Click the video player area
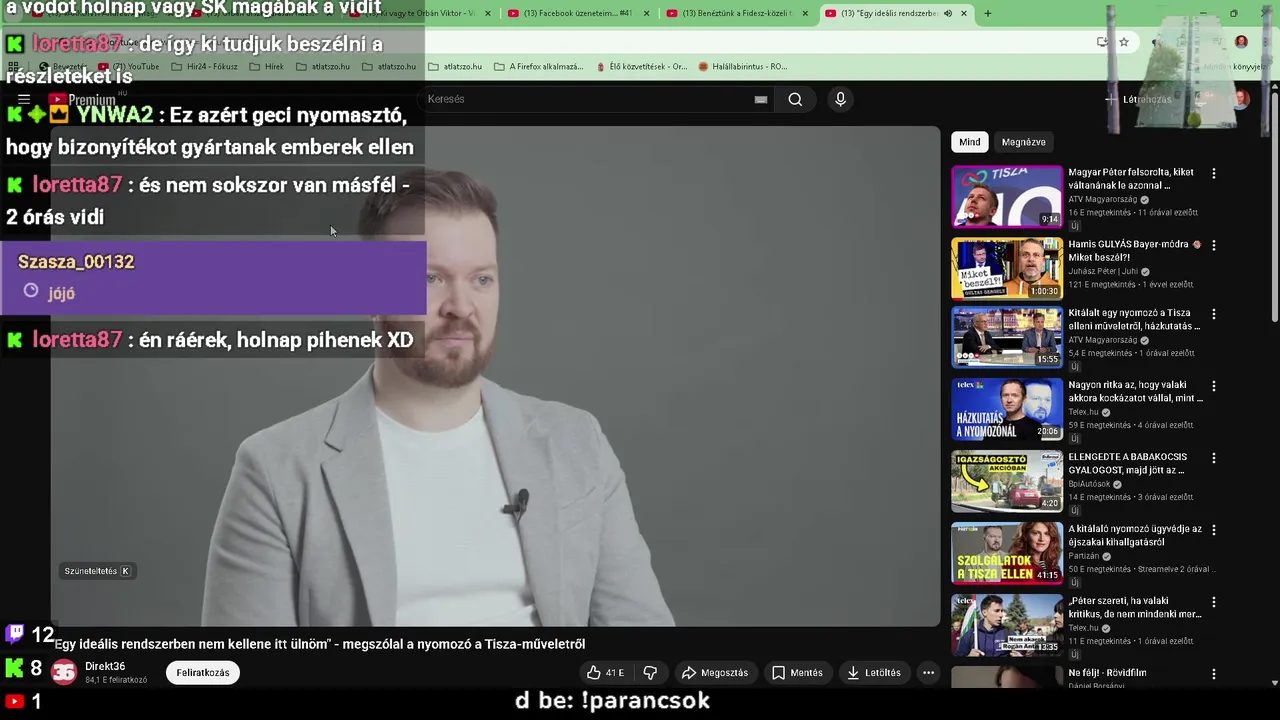This screenshot has width=1280, height=720. click(x=495, y=375)
